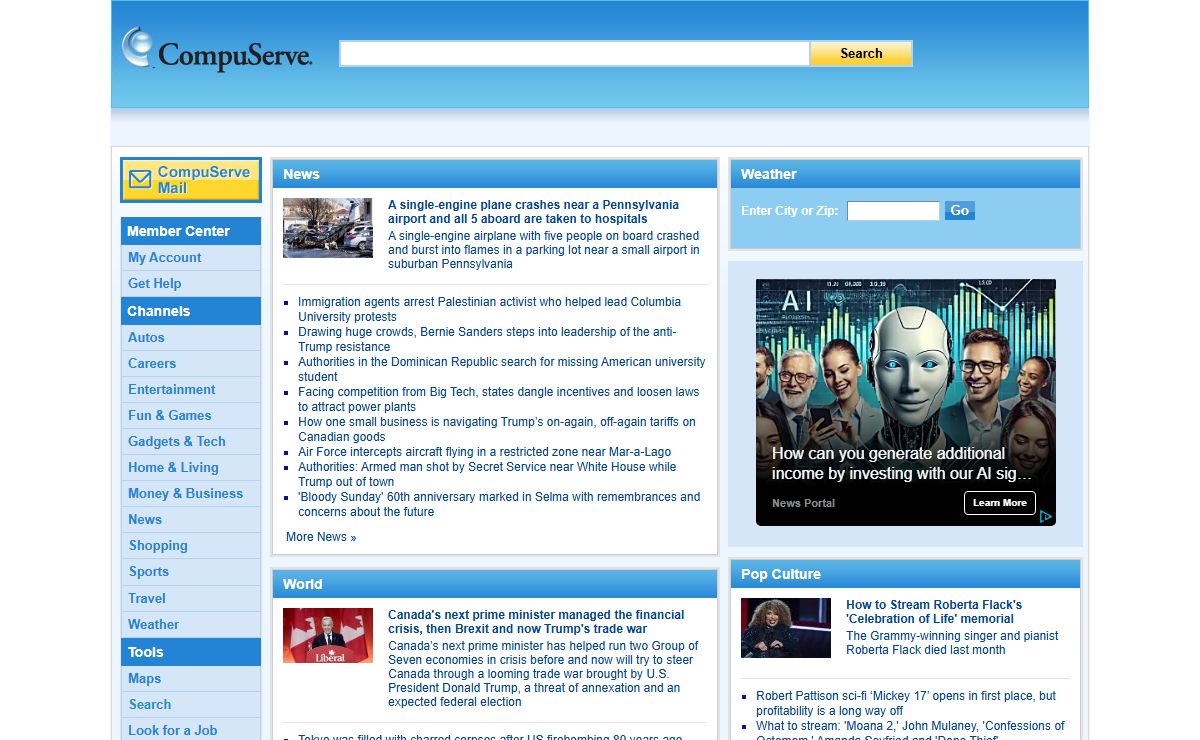This screenshot has height=740, width=1200.
Task: Open the Entertainment channel
Action: tap(171, 389)
